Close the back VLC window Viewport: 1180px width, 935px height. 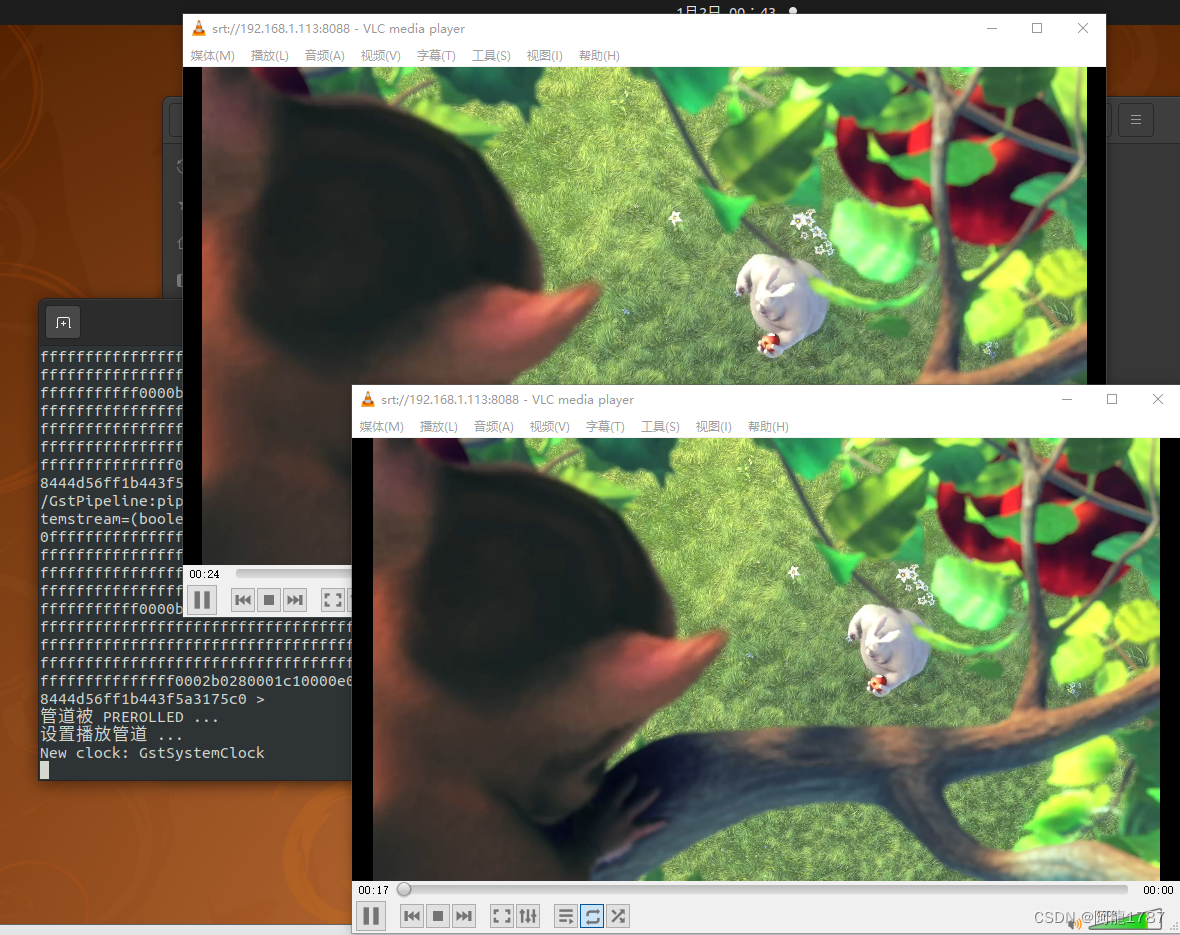tap(1083, 28)
